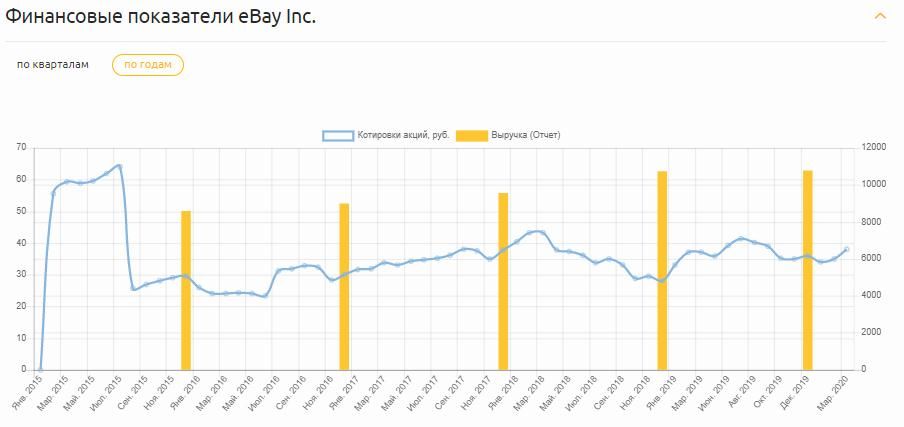The height and width of the screenshot is (427, 904).
Task: Toggle the «Выручка (Отчет)» legend label
Action: [x=525, y=135]
